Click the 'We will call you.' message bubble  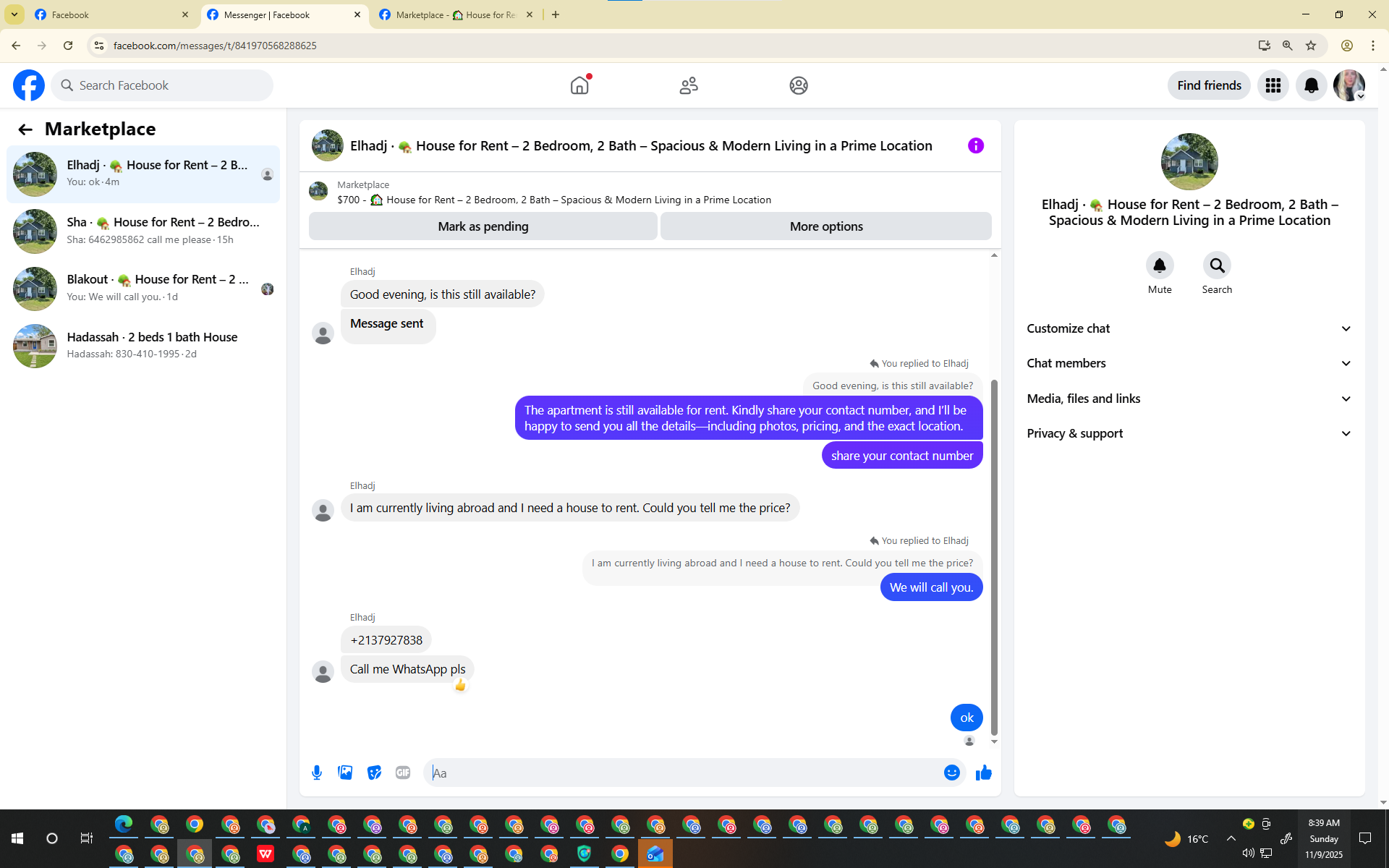point(931,587)
